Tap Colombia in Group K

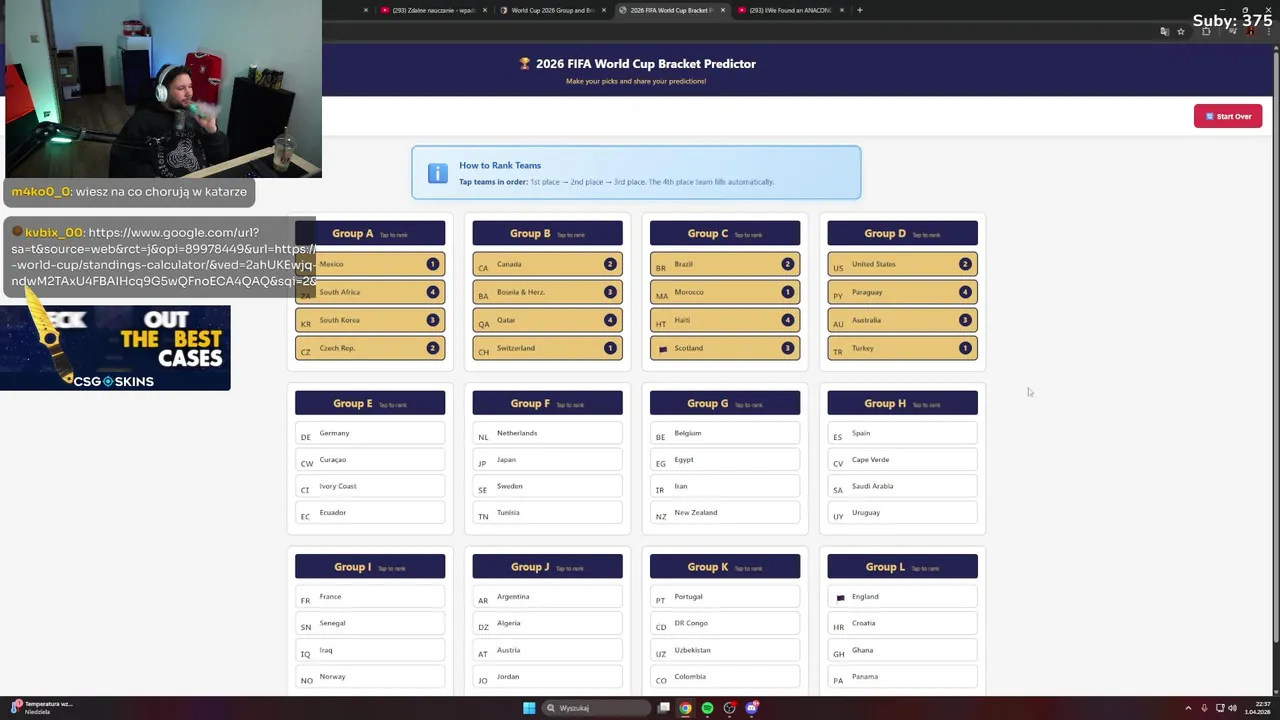point(725,677)
